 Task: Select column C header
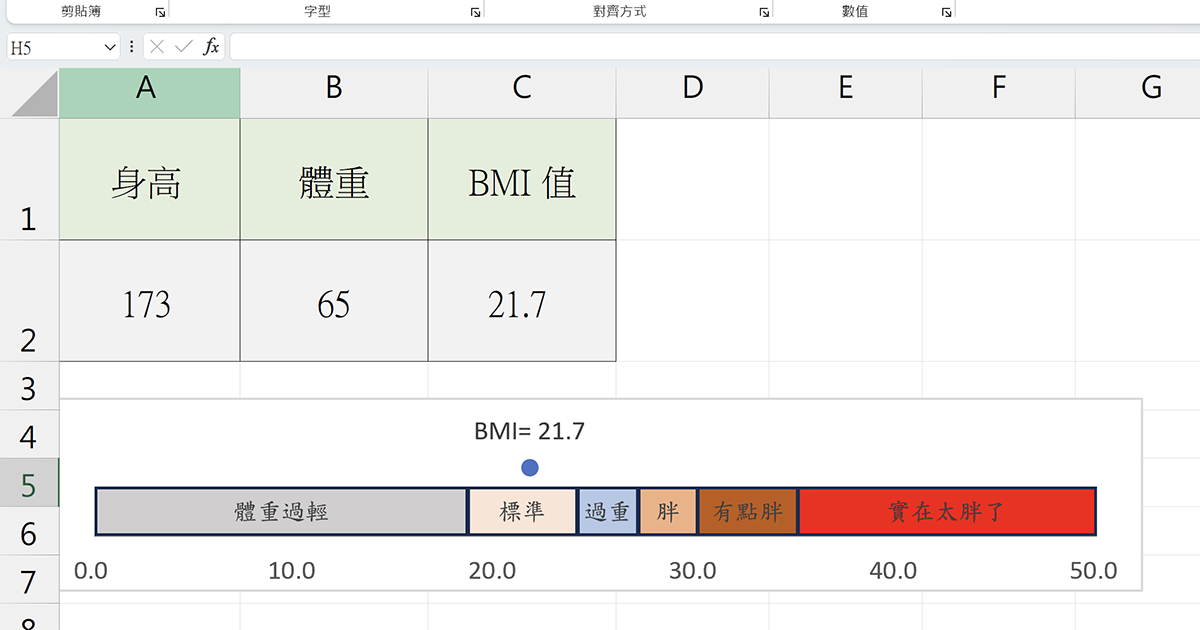click(521, 88)
